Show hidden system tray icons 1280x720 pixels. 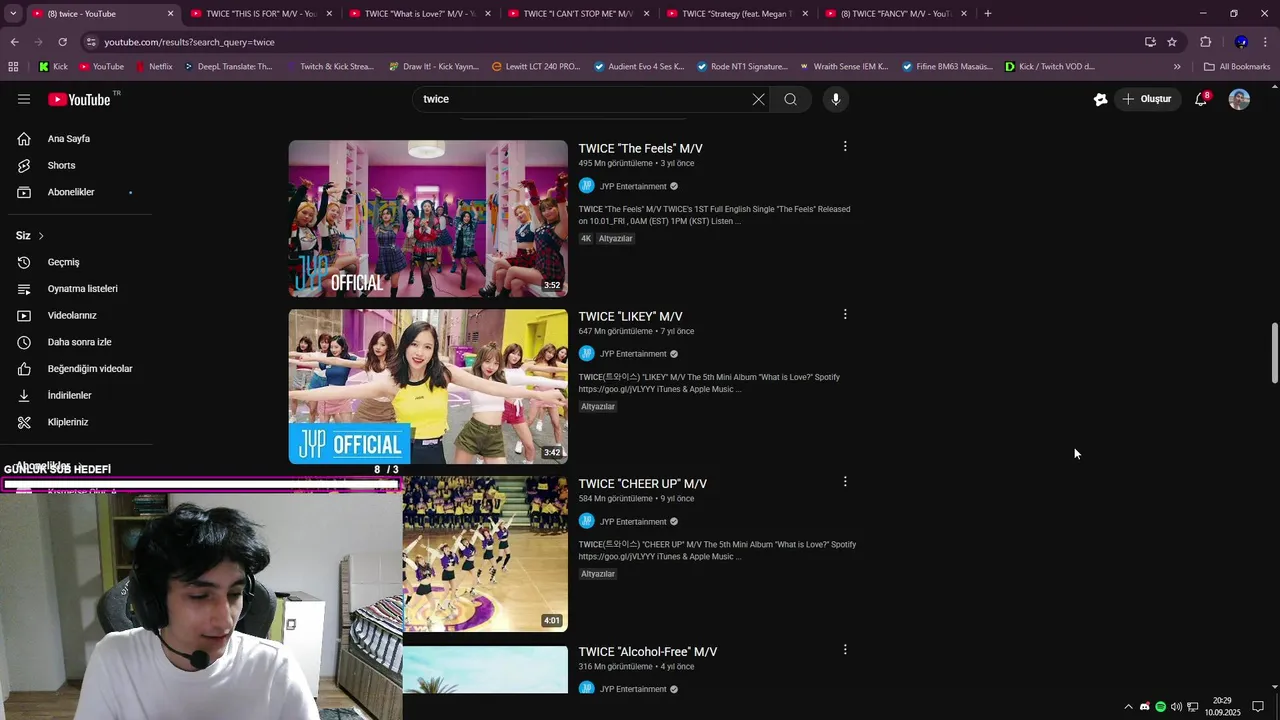click(1129, 707)
